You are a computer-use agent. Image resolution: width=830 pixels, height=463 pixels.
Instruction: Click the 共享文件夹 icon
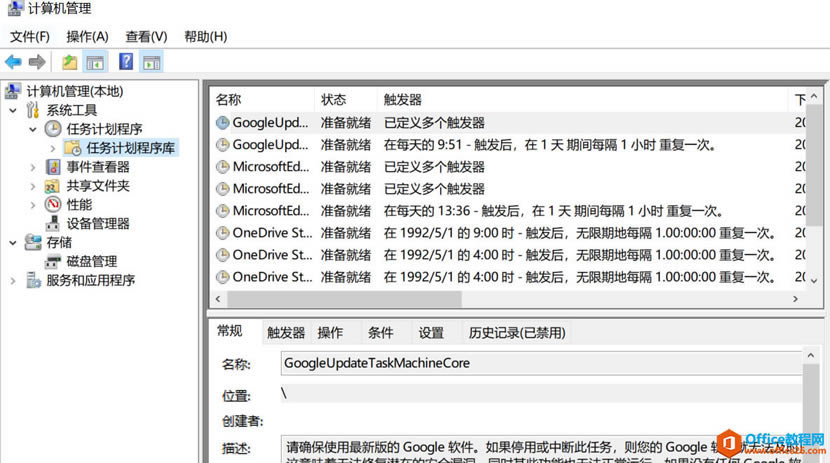point(52,186)
